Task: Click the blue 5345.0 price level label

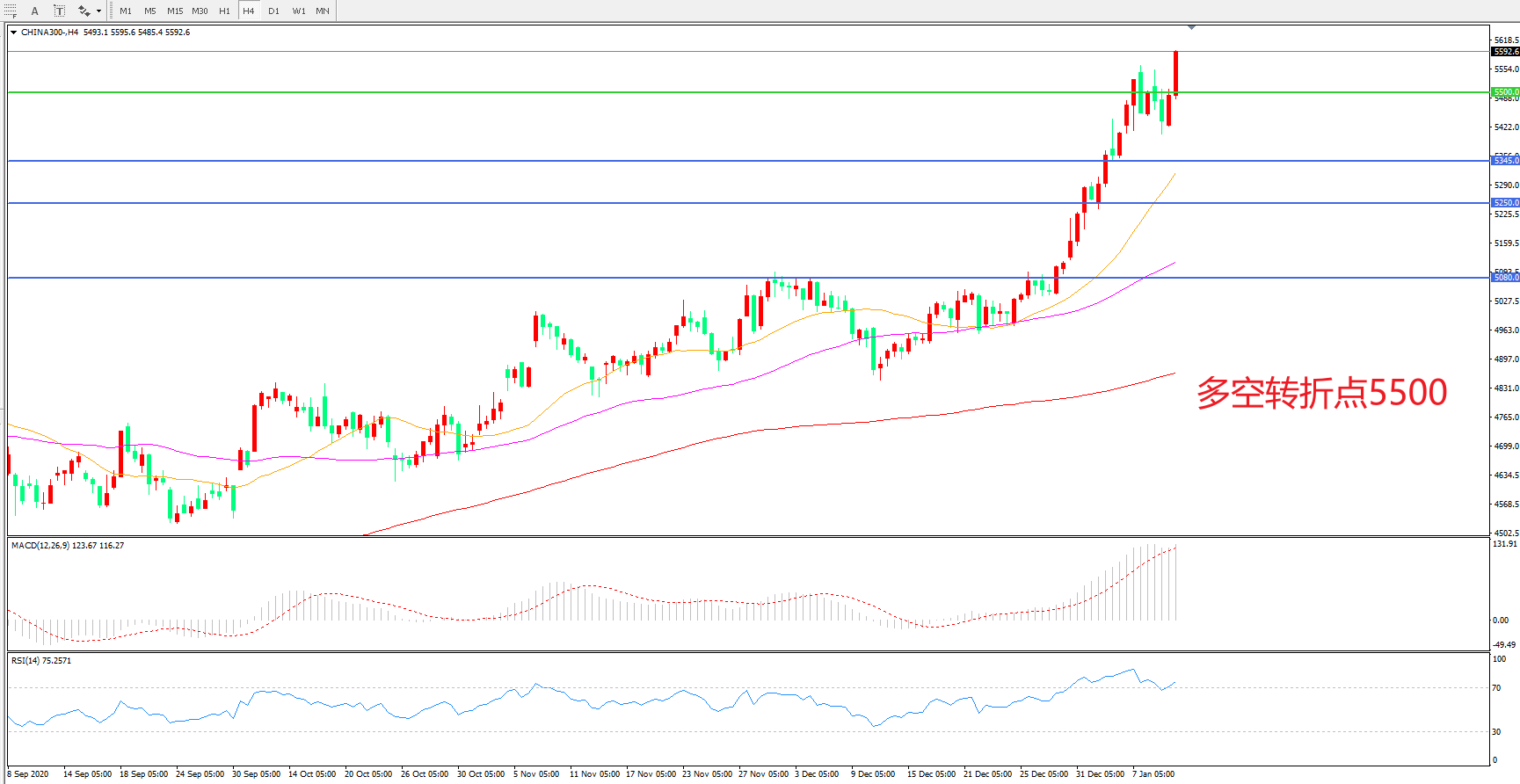Action: 1505,161
